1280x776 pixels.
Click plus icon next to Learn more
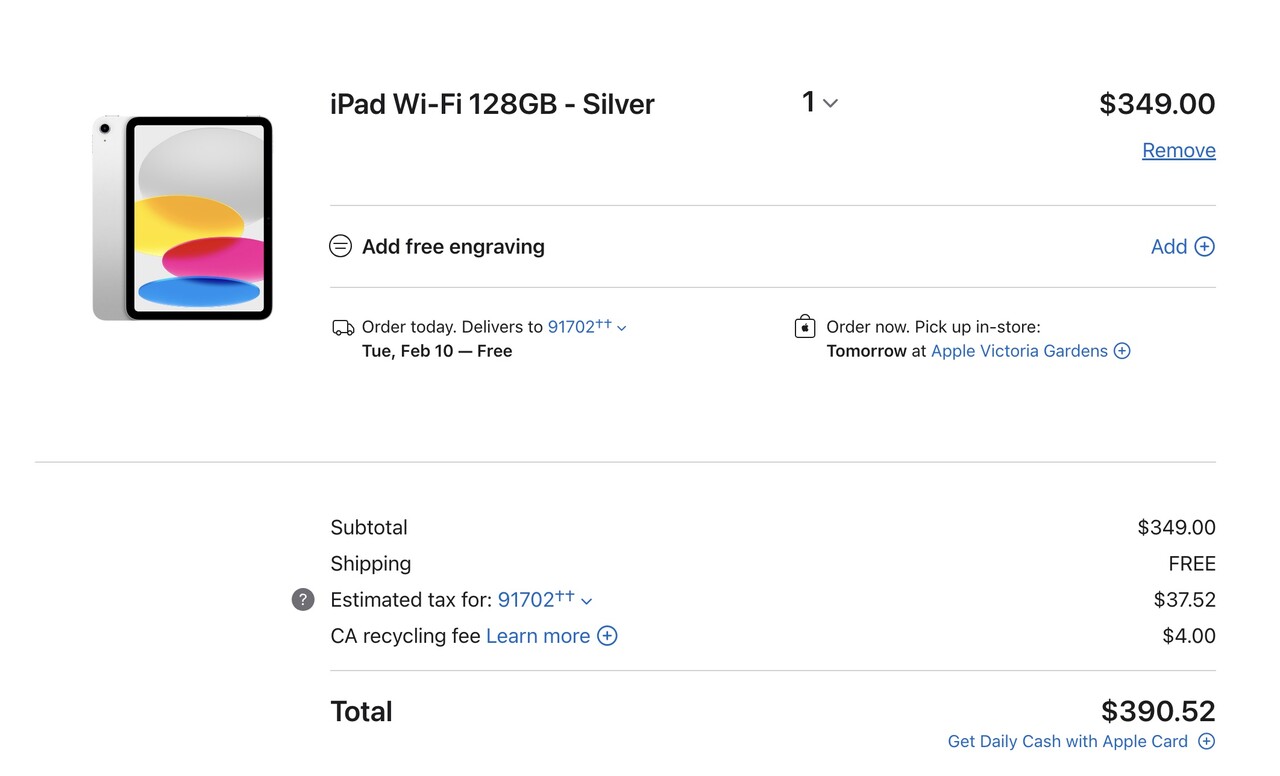pyautogui.click(x=607, y=636)
